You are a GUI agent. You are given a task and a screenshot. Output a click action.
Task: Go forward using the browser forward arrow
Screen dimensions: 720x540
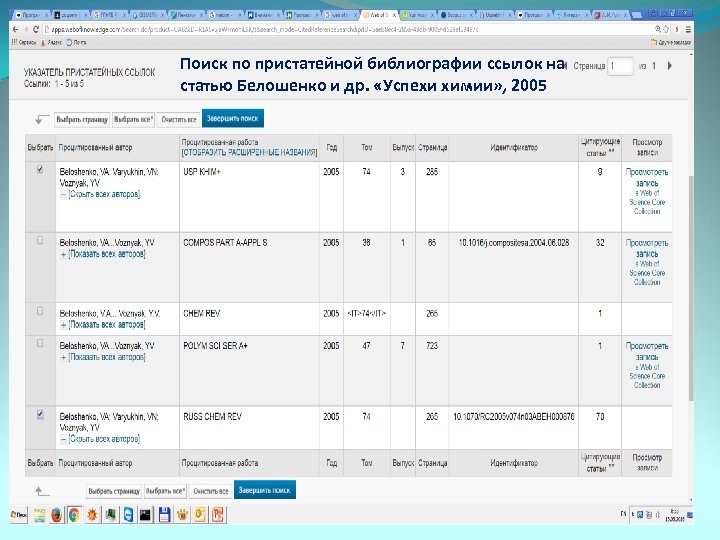25,29
